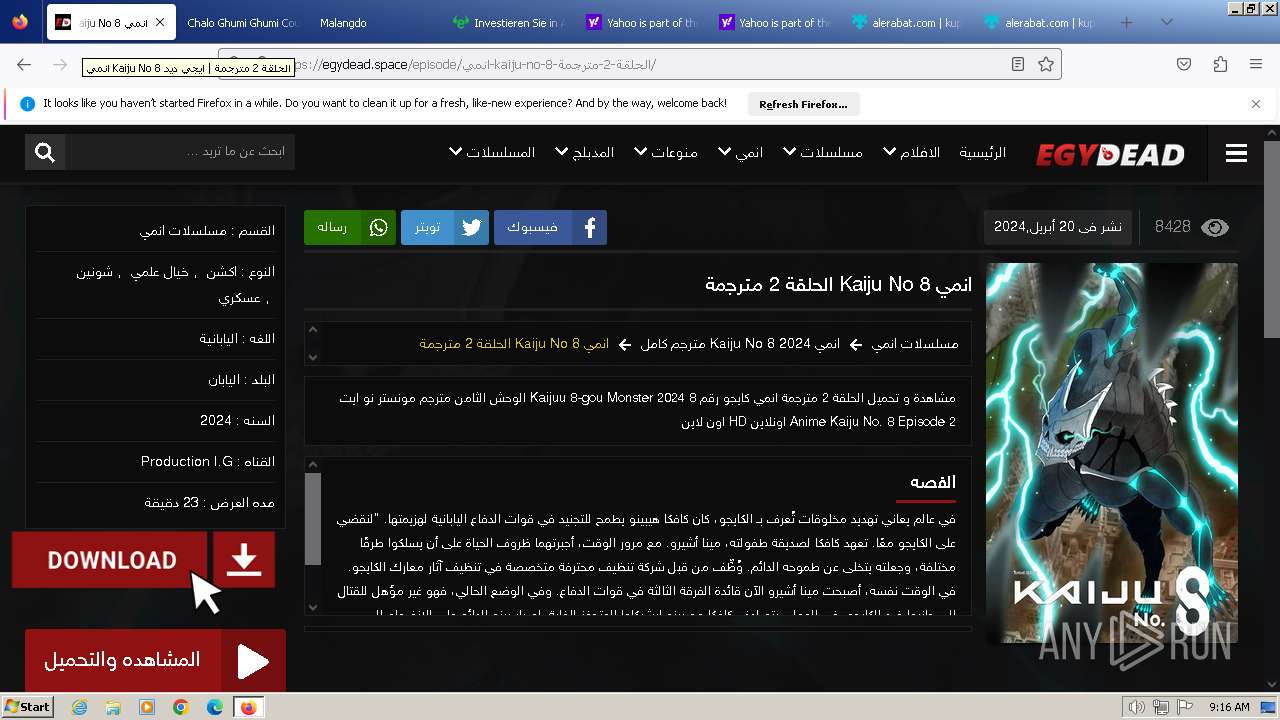The image size is (1280, 720).
Task: Go back with the browser back arrow
Action: coord(24,64)
